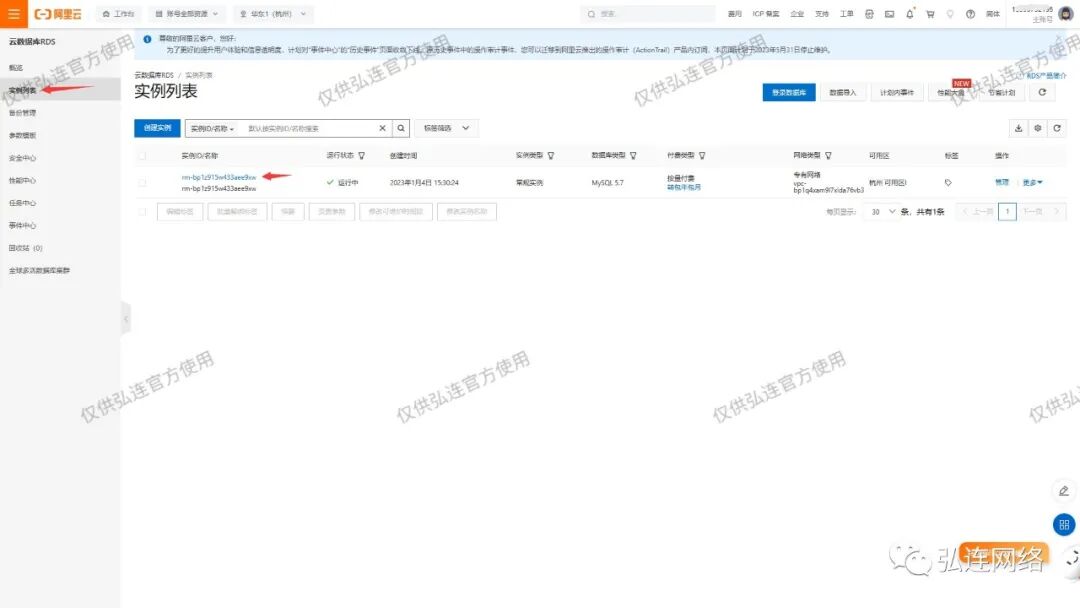This screenshot has height=608, width=1080.
Task: Click the magnifier search button
Action: tap(401, 128)
